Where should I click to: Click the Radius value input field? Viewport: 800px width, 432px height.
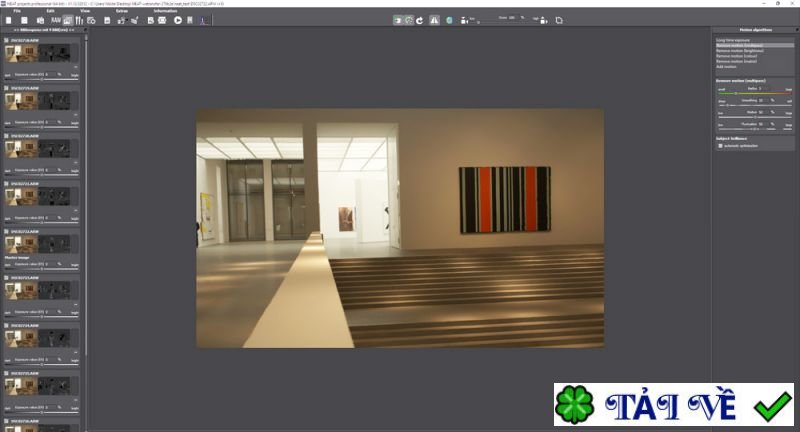[762, 89]
